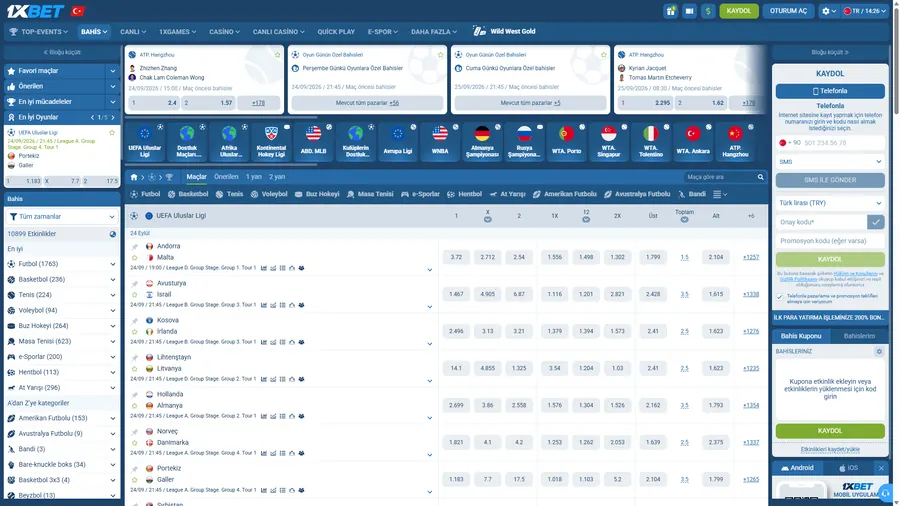Click the home breadcrumb icon

(134, 177)
